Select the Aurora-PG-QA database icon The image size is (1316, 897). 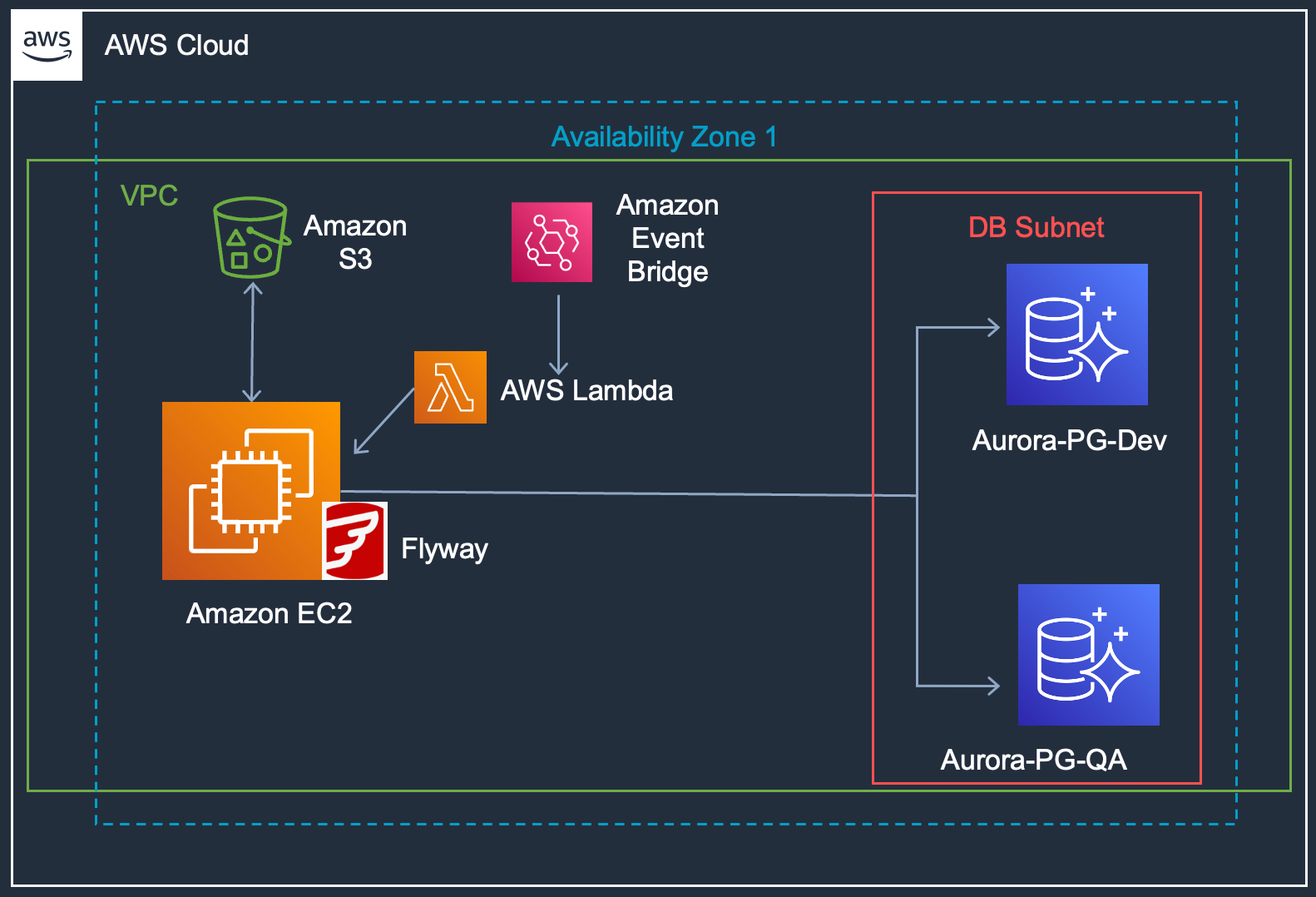click(1088, 655)
